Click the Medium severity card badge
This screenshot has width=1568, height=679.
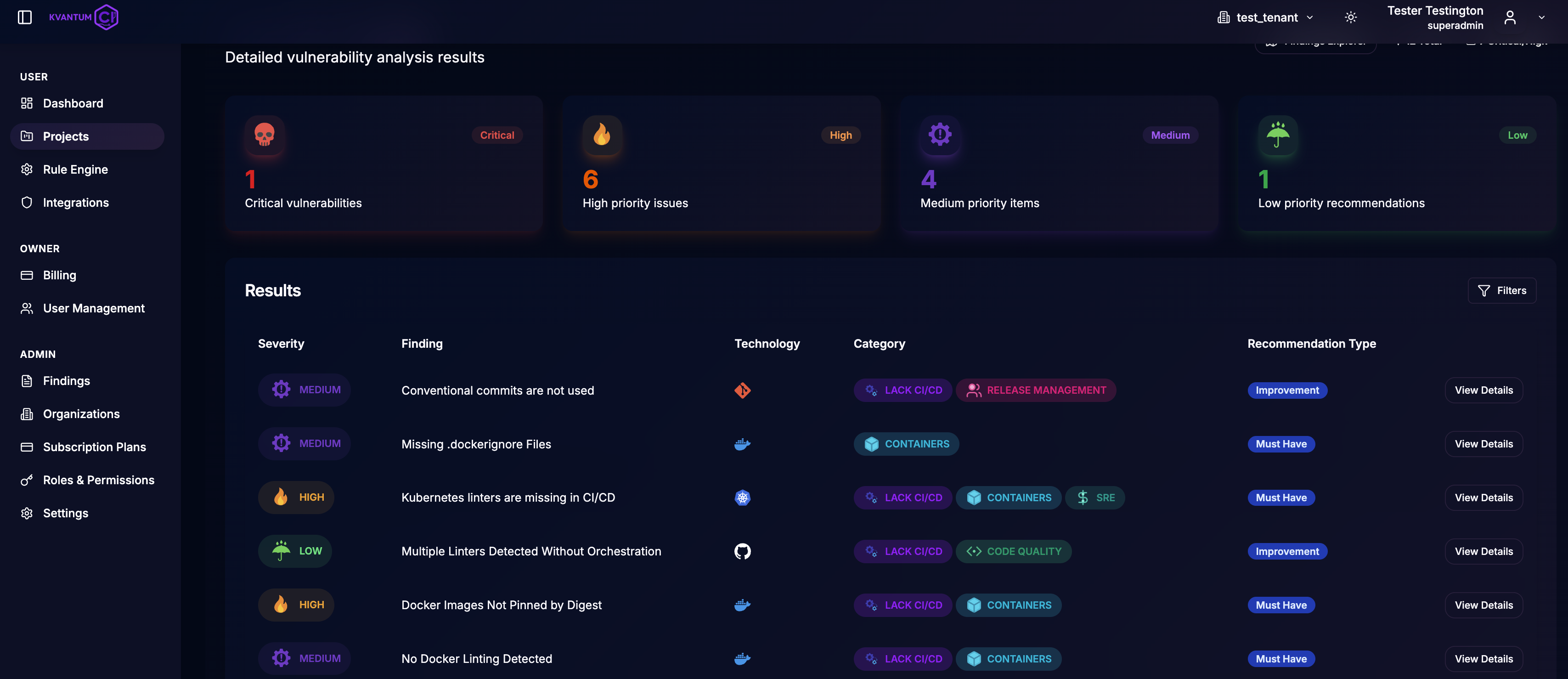1170,135
